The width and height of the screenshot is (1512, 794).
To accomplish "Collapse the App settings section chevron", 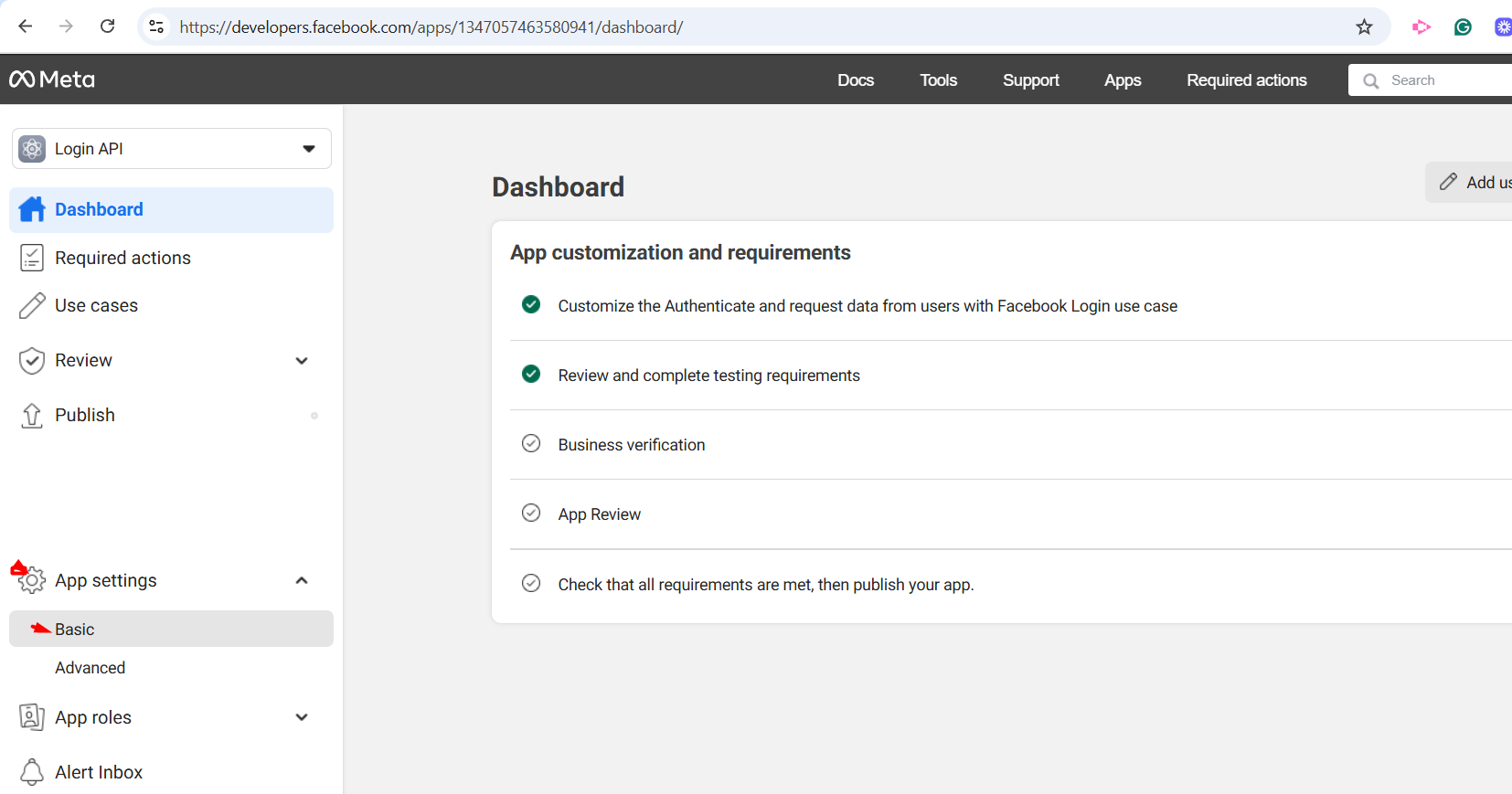I will point(302,580).
